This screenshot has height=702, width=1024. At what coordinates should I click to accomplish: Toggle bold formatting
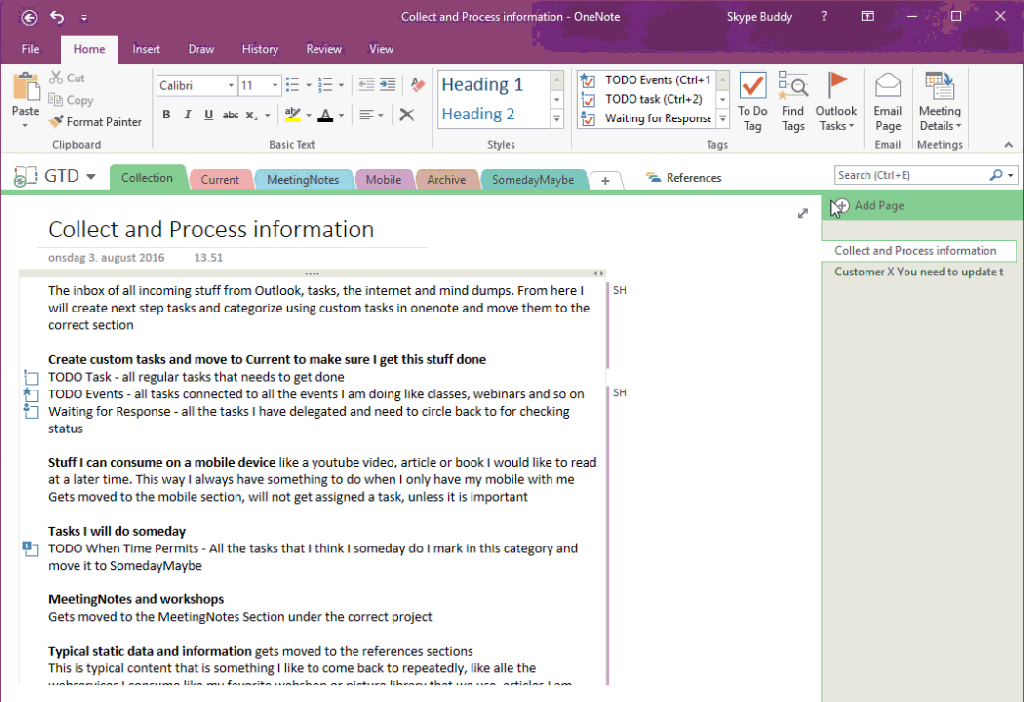[x=166, y=116]
